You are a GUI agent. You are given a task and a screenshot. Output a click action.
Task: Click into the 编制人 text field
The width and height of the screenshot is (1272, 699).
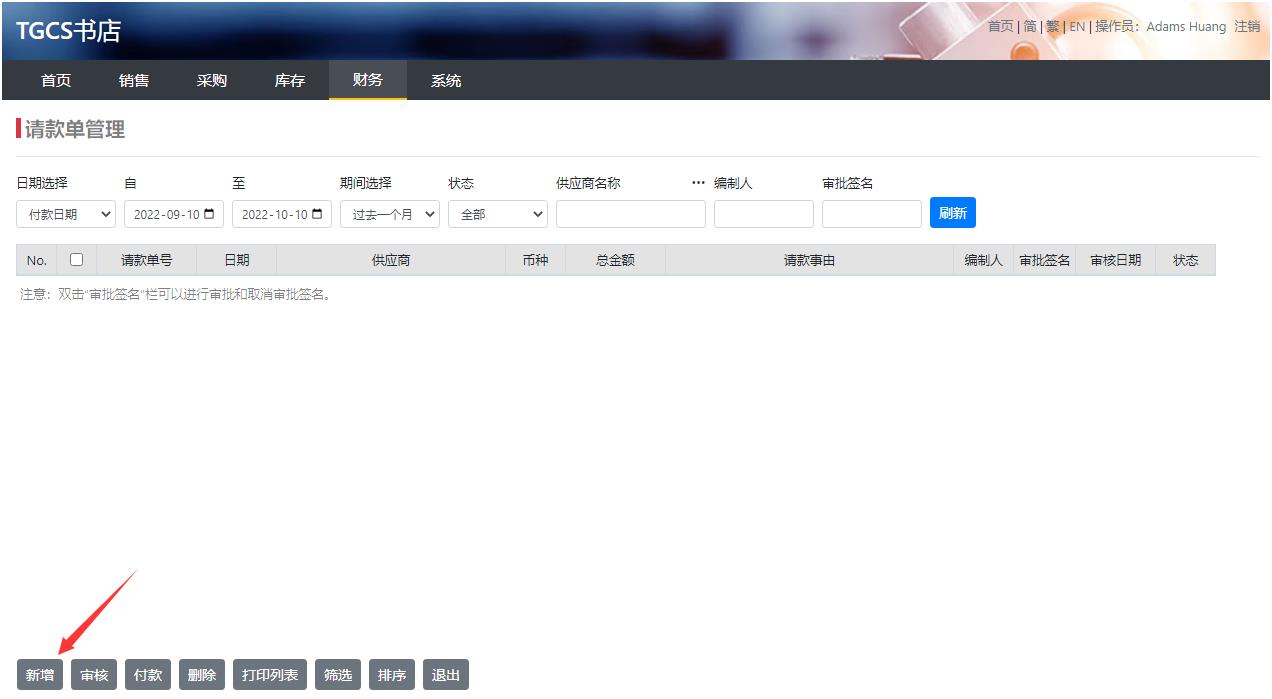point(764,214)
